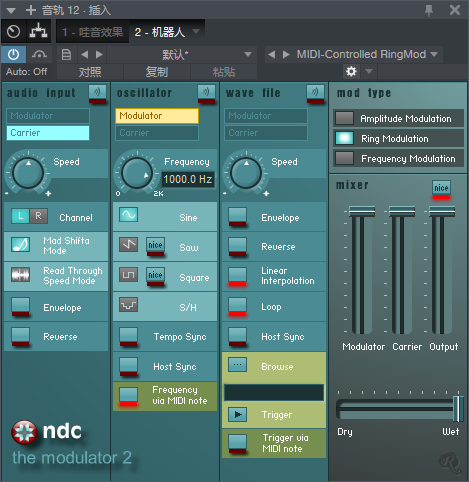469x482 pixels.
Task: Toggle oscillator Tempo Sync switch
Action: [128, 337]
